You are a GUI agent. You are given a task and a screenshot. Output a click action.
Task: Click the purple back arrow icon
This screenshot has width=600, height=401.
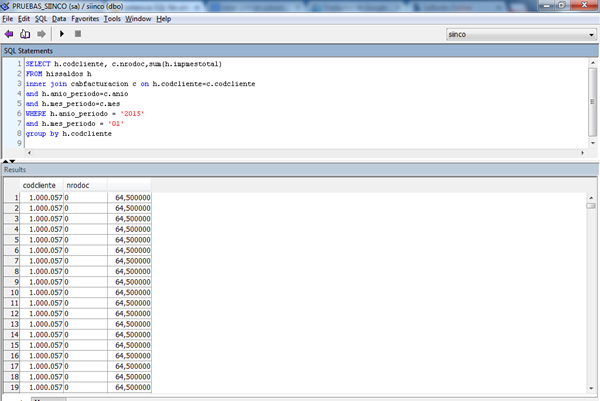(x=9, y=33)
